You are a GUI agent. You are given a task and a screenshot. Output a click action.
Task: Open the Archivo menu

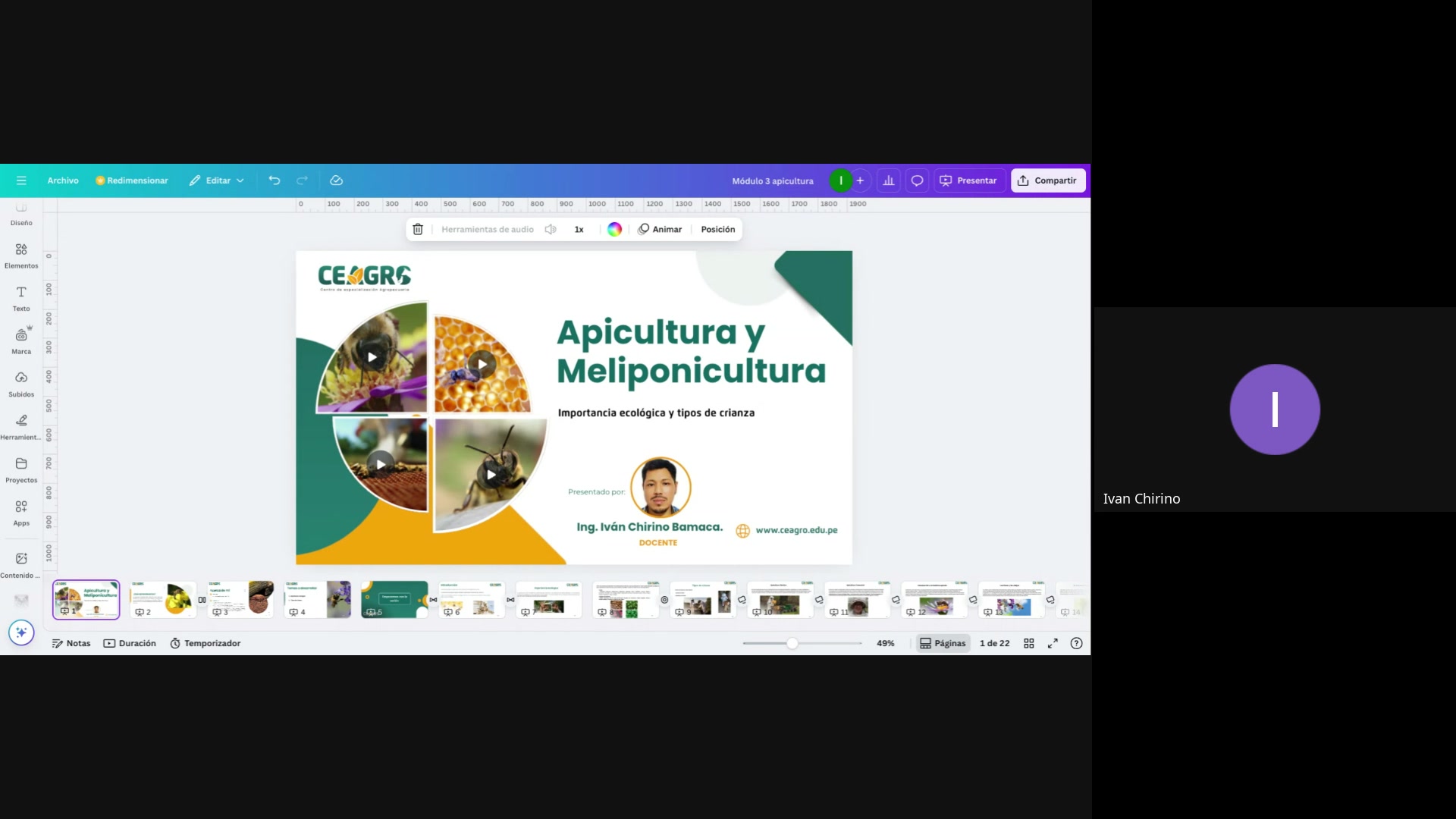point(63,180)
